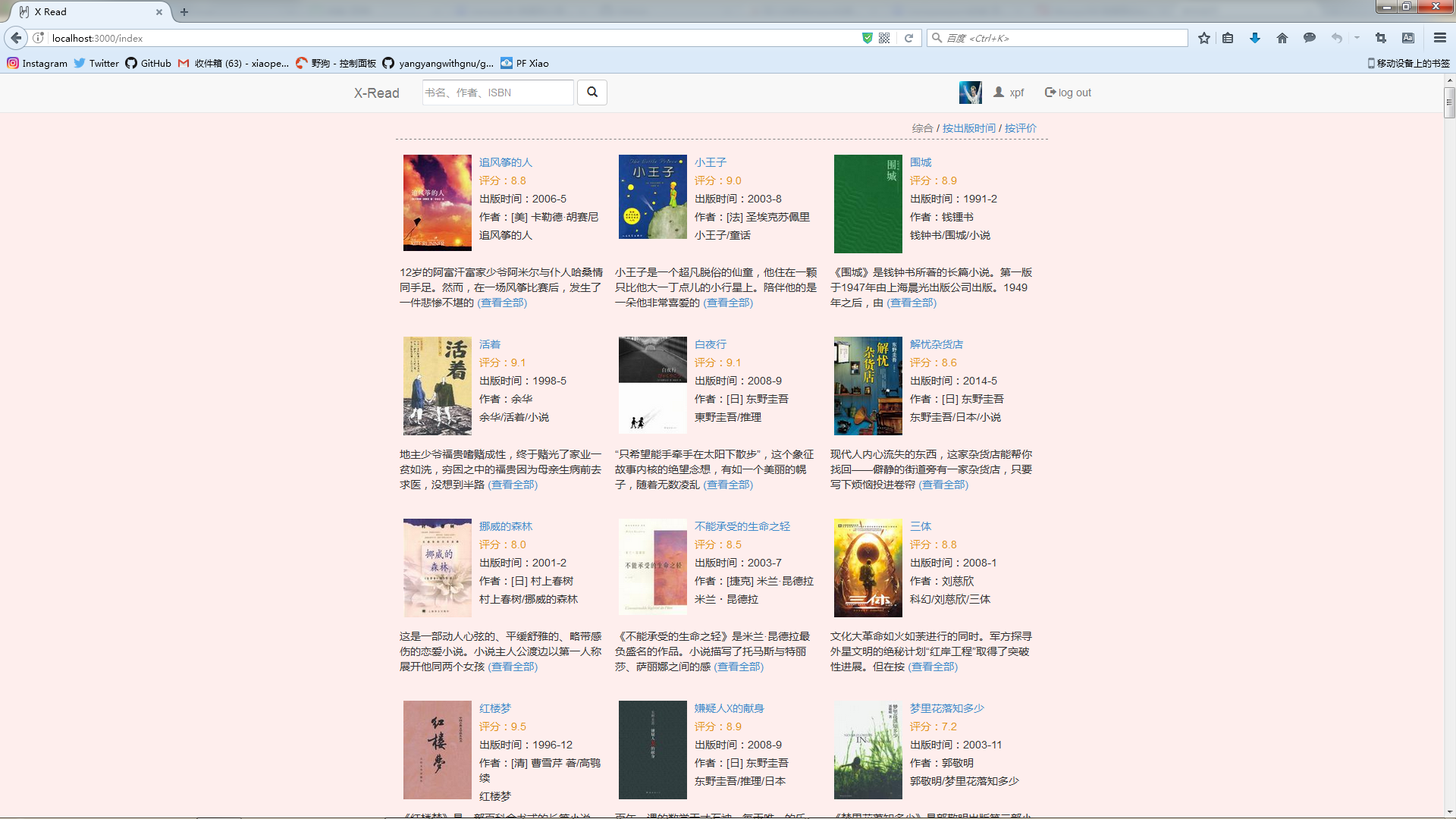
Task: Sort books by 按出版时间
Action: coord(969,128)
